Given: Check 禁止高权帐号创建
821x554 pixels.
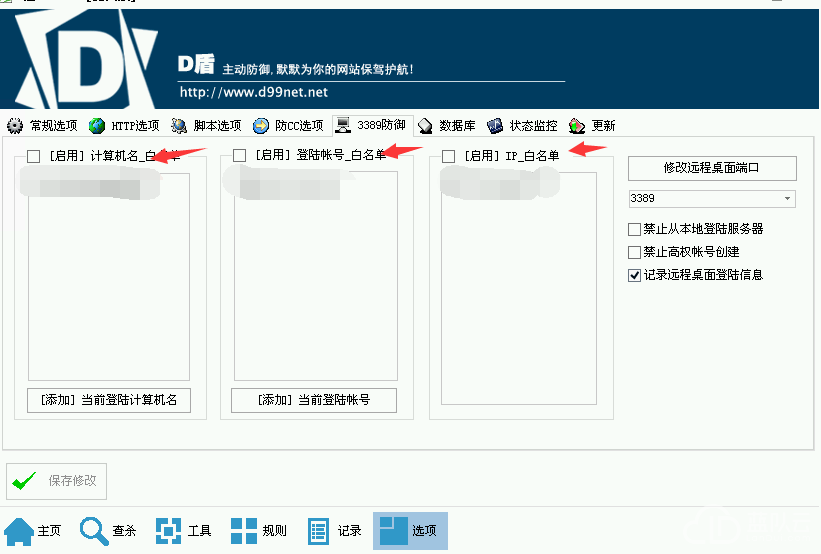Looking at the screenshot, I should (x=634, y=252).
